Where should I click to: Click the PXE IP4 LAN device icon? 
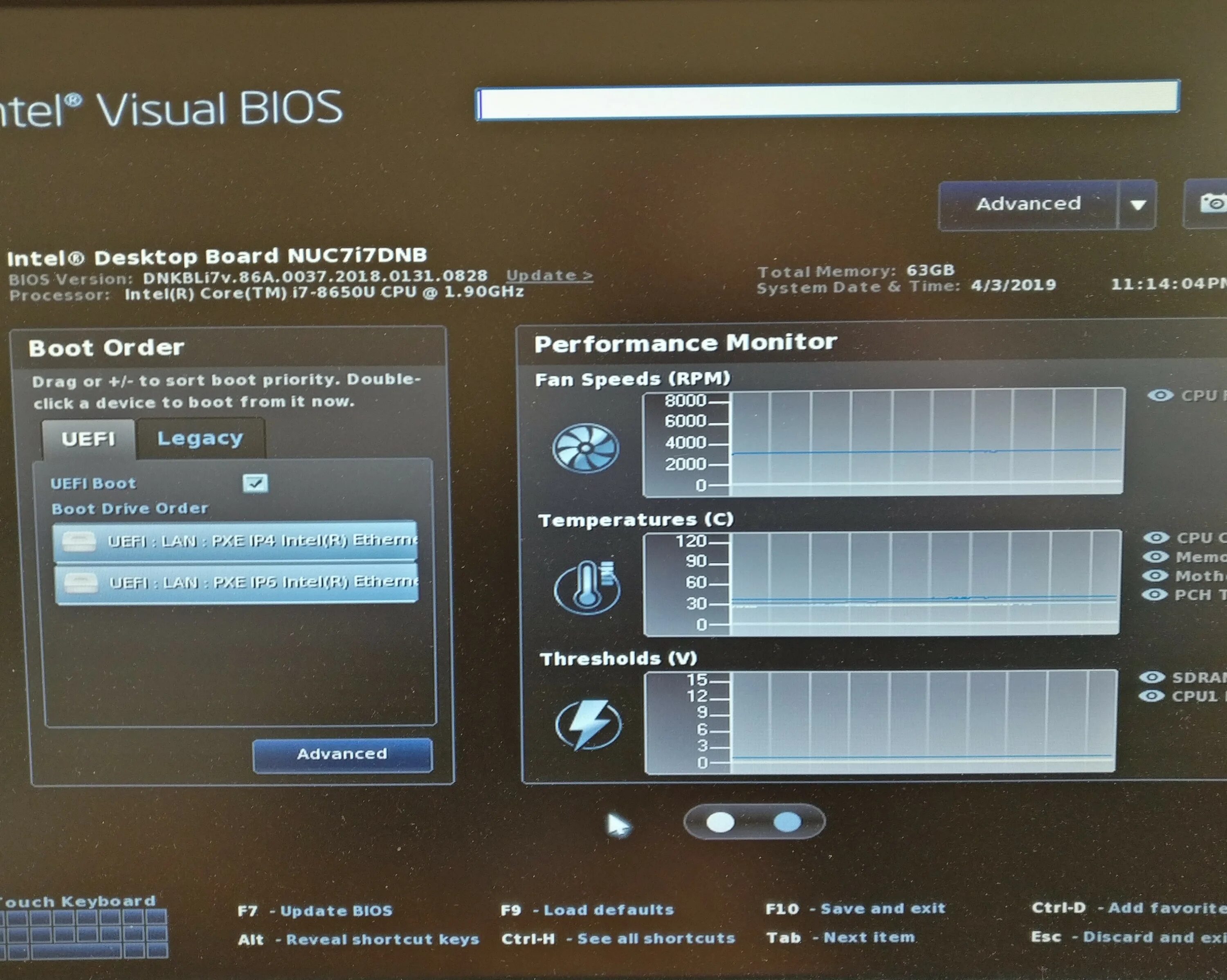point(79,541)
